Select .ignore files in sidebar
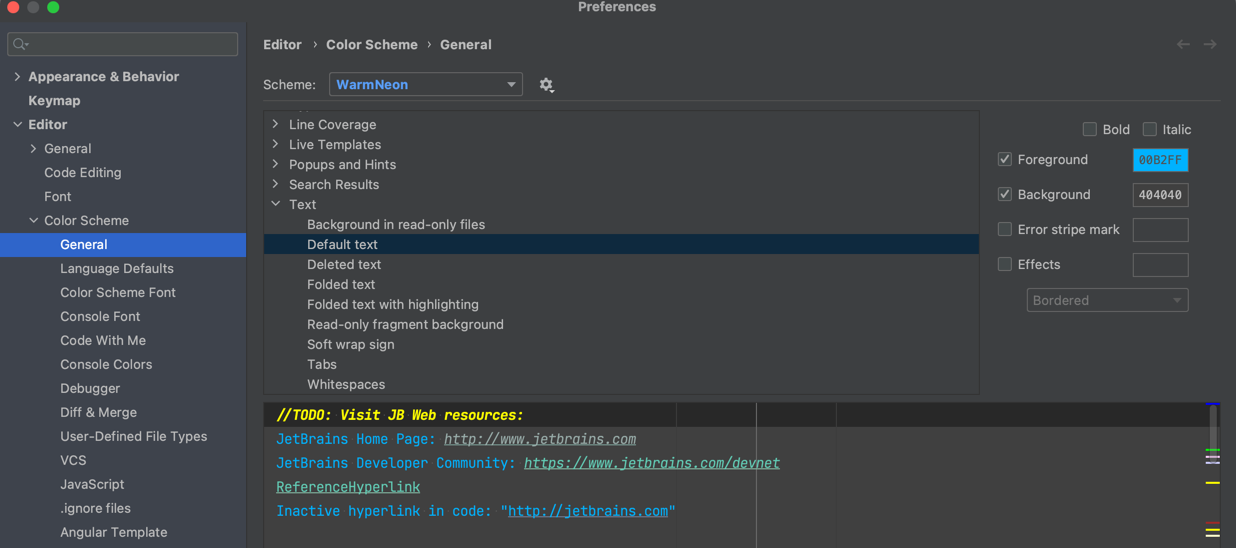1236x548 pixels. (95, 508)
